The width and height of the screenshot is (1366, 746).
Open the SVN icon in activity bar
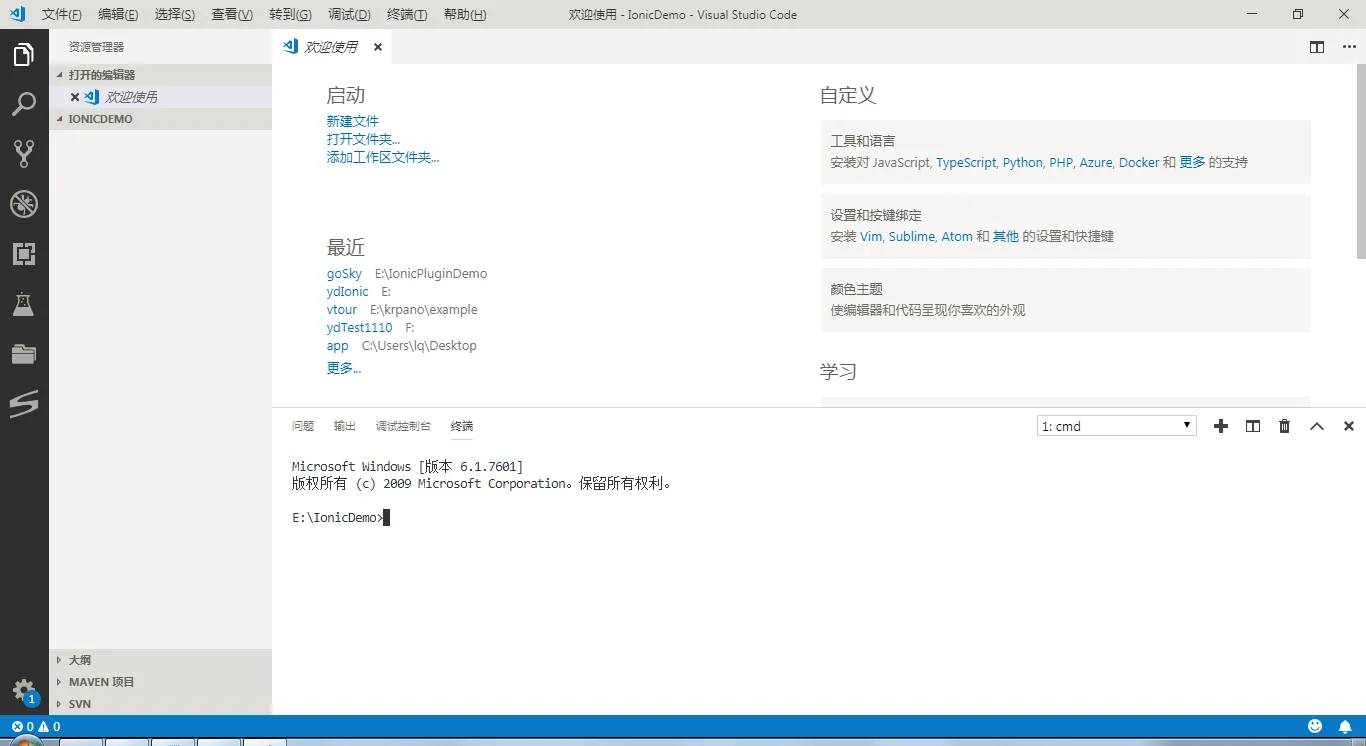point(24,404)
